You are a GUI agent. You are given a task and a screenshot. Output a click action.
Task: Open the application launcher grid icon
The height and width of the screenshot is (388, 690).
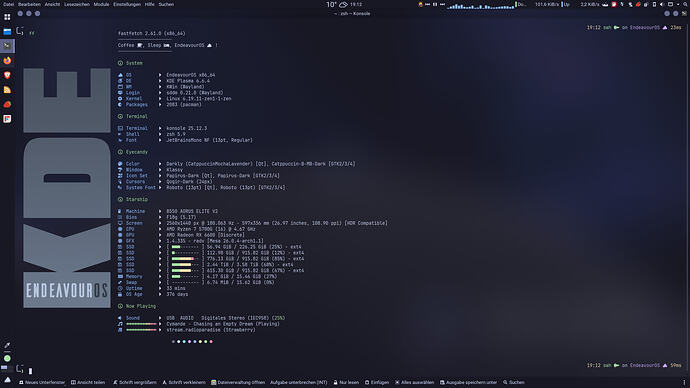click(x=7, y=17)
